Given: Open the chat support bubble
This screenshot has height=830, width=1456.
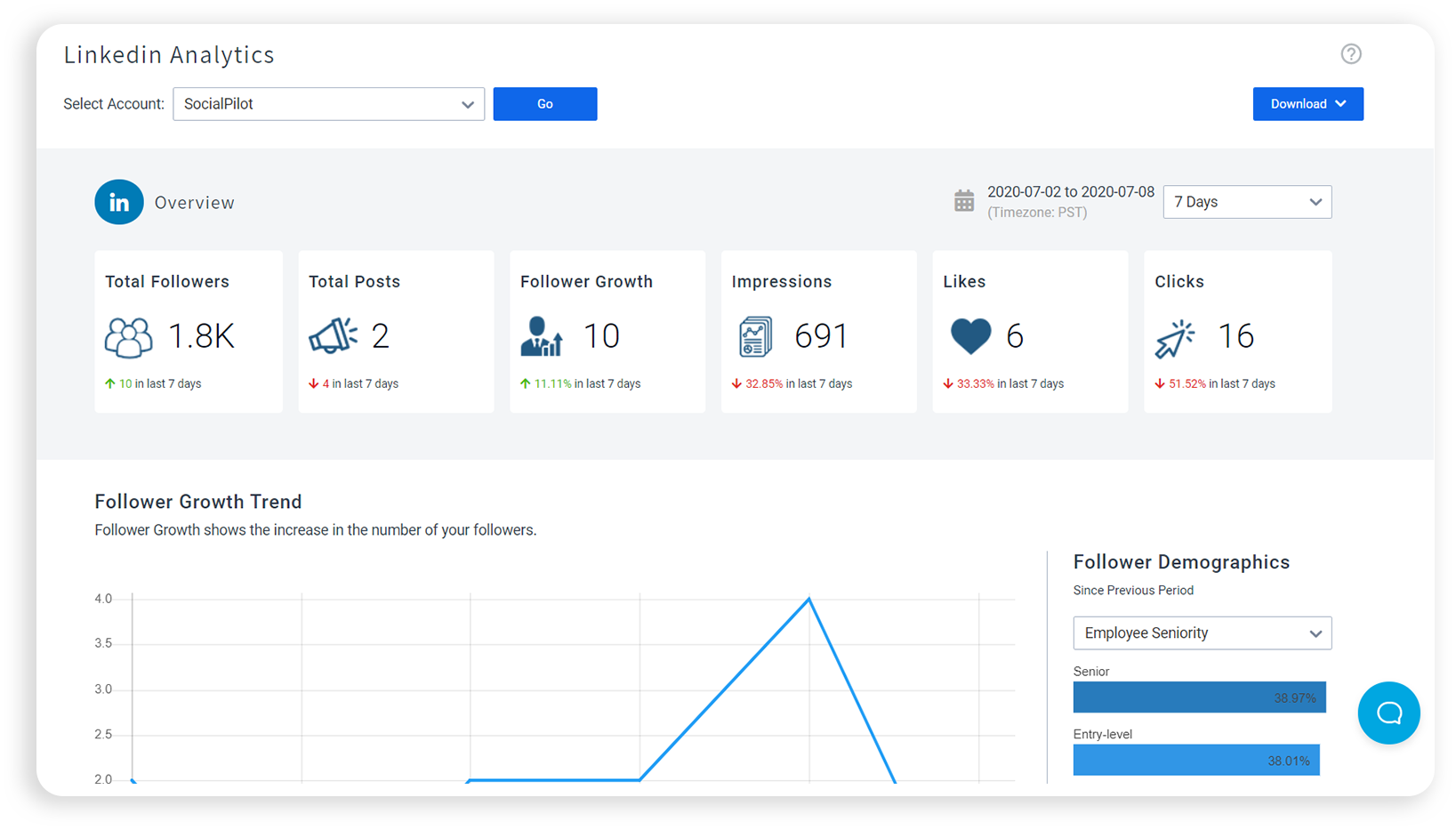Looking at the screenshot, I should point(1388,713).
